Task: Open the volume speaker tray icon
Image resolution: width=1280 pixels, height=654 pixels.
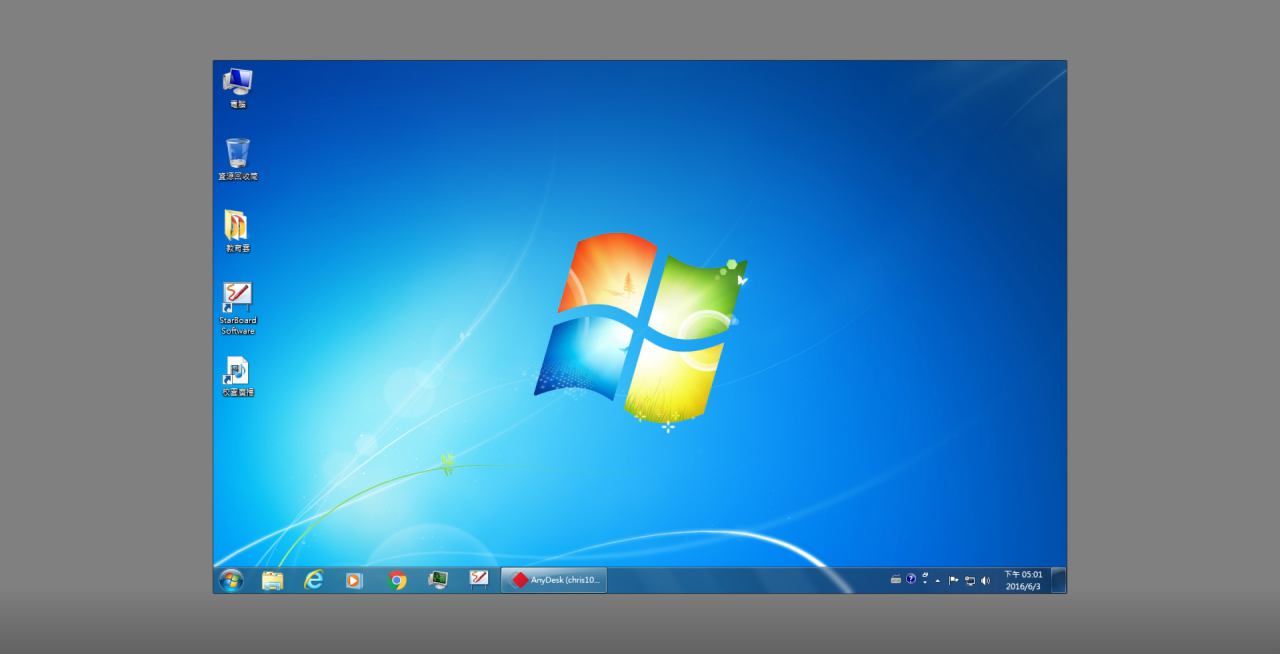Action: [985, 580]
